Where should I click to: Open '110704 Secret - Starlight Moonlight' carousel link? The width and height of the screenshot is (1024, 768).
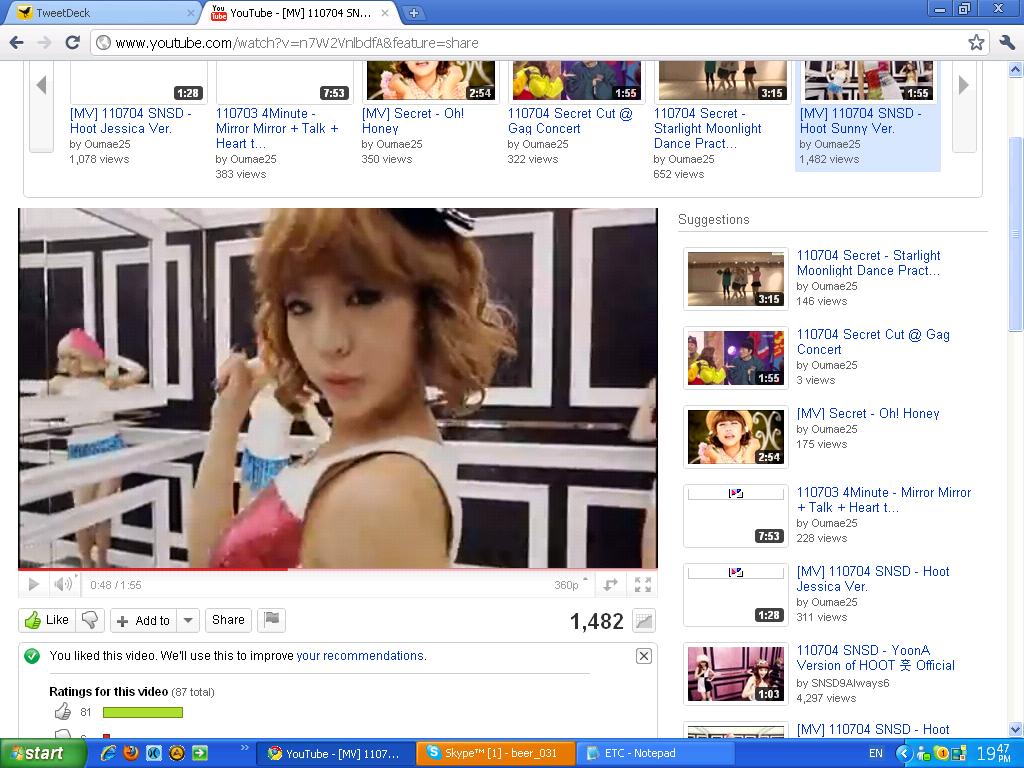tap(708, 128)
